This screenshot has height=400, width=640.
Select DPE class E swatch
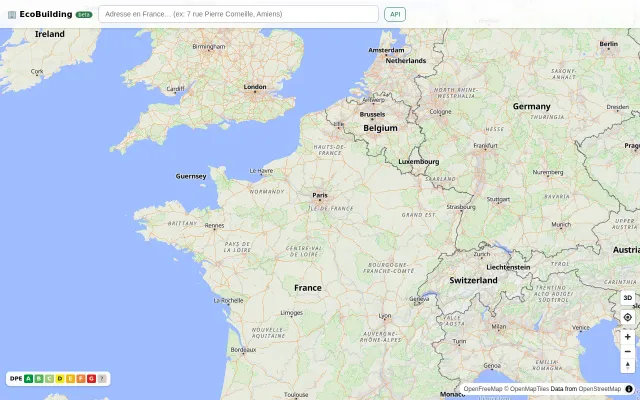coord(70,379)
